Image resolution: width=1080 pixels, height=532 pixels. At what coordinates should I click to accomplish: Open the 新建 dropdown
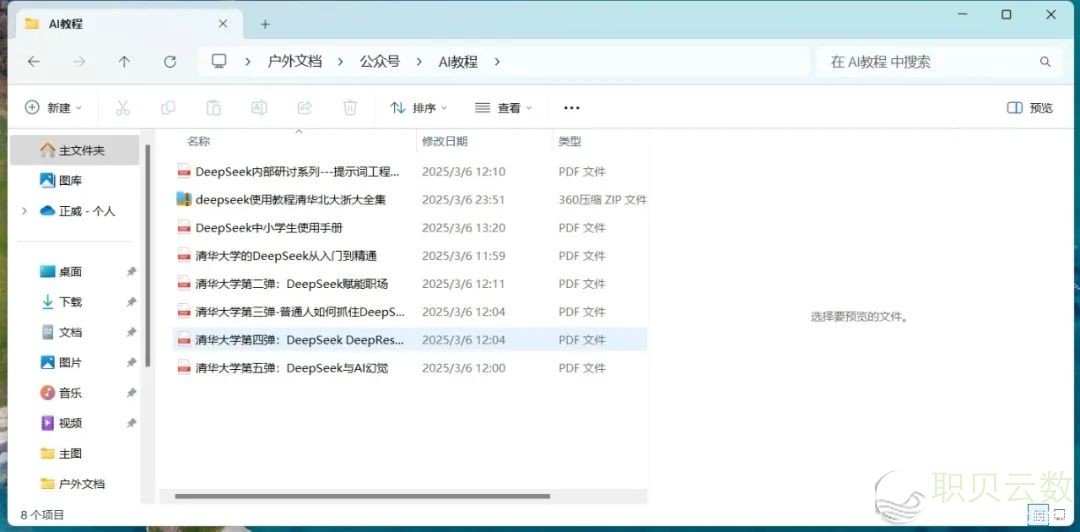(53, 108)
